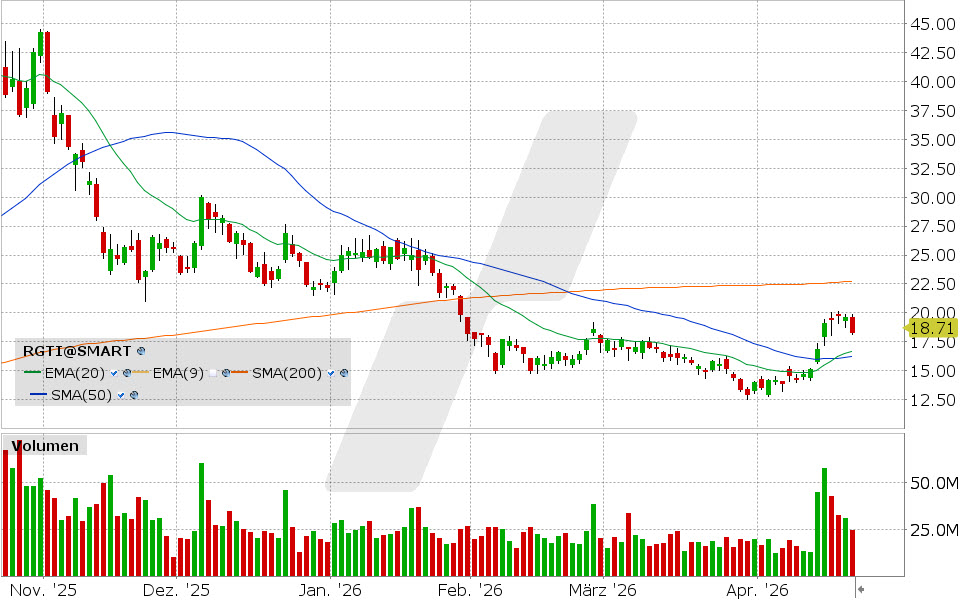
Task: Click the left arrow icon below the time axis
Action: 861,589
